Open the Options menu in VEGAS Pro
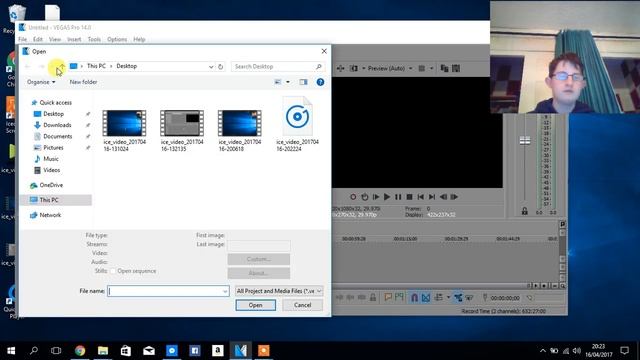Viewport: 640px width, 360px height. coord(117,39)
